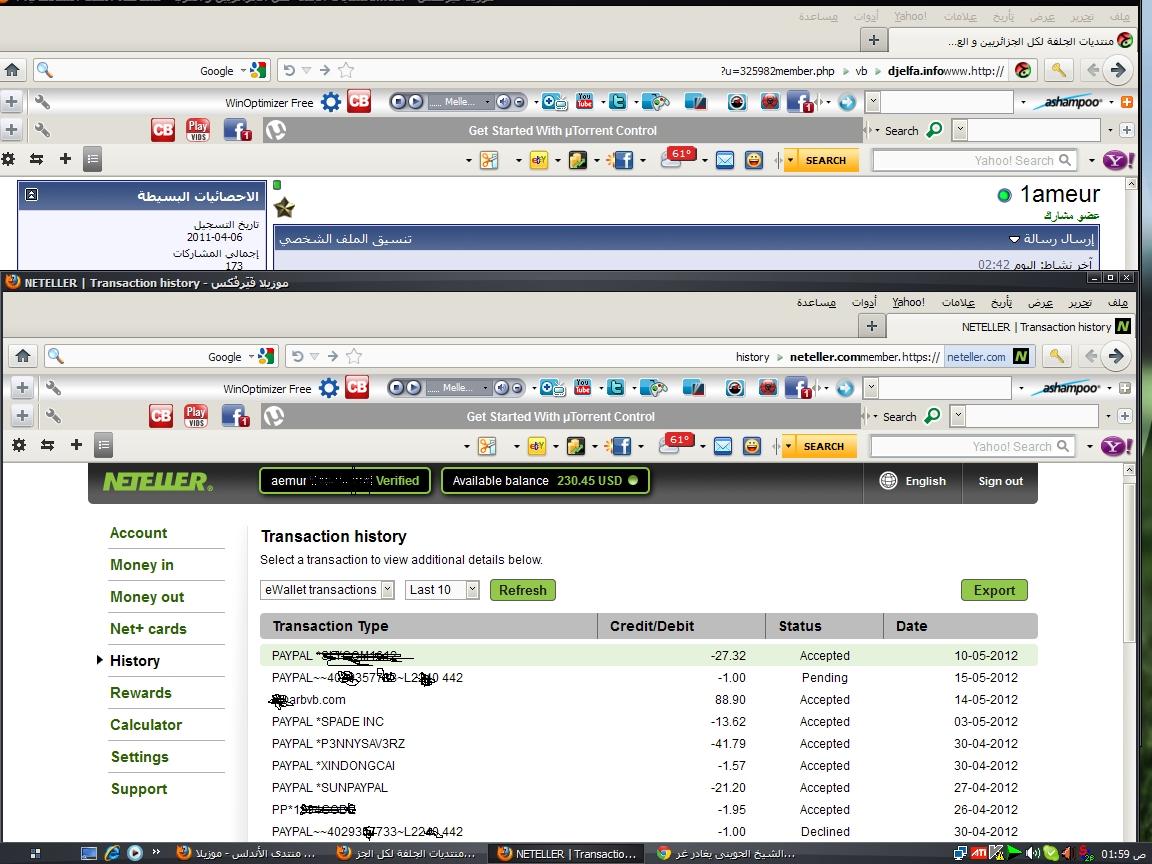Click the reload arrow in the Neteller window

click(x=297, y=356)
